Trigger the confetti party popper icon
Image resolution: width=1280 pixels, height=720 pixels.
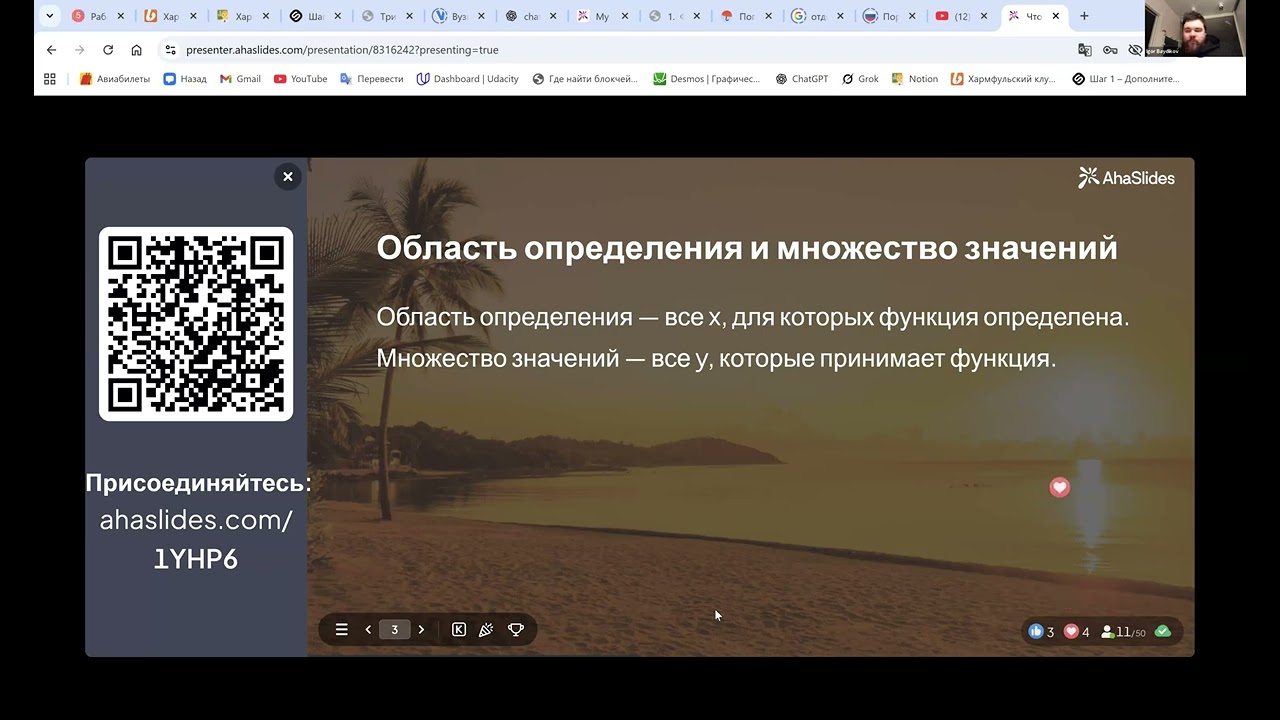[x=486, y=630]
